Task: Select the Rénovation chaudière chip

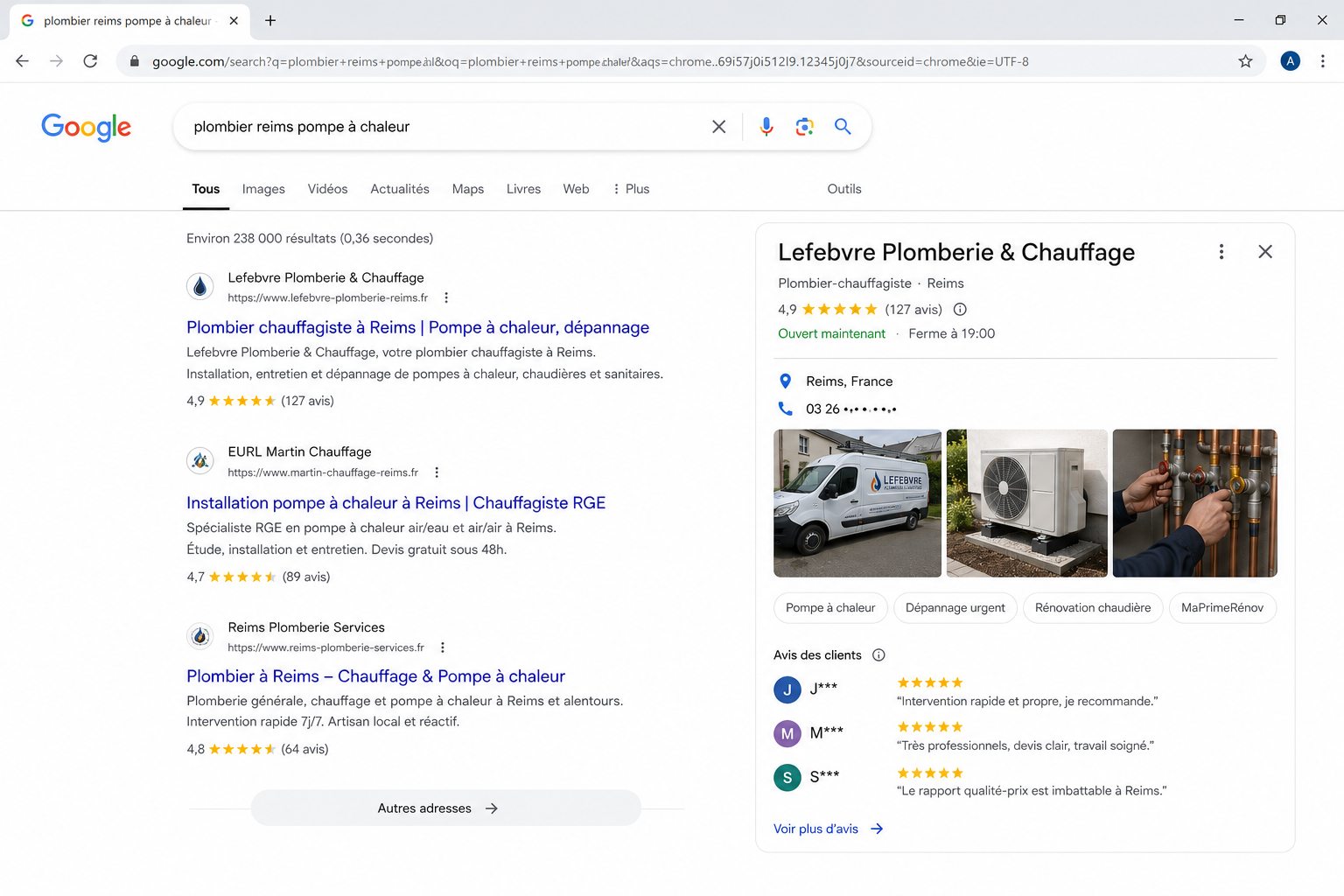Action: 1093,608
